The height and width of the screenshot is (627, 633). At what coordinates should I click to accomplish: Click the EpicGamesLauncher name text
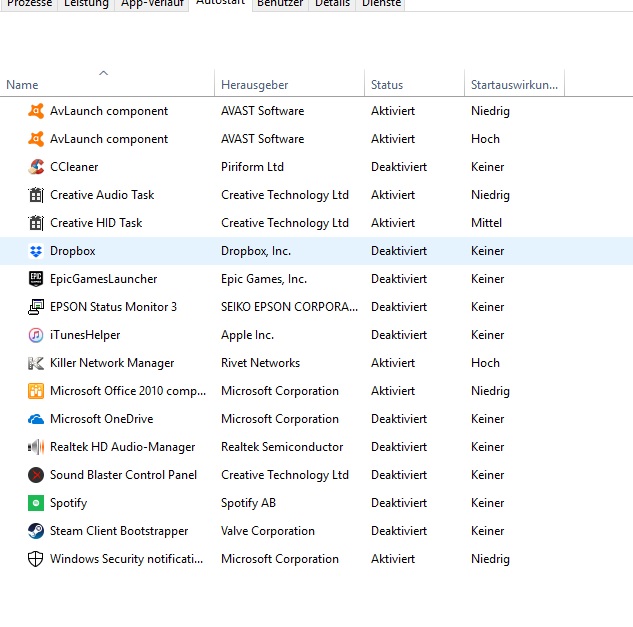point(103,279)
